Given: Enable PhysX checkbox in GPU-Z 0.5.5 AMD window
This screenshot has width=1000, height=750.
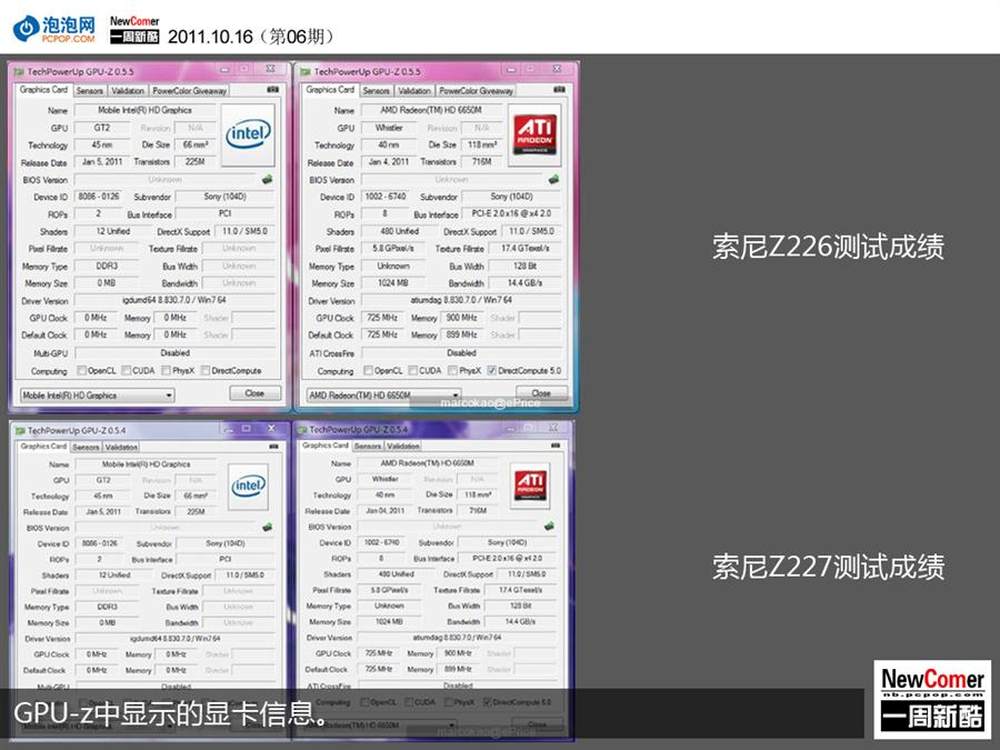Looking at the screenshot, I should (x=452, y=371).
